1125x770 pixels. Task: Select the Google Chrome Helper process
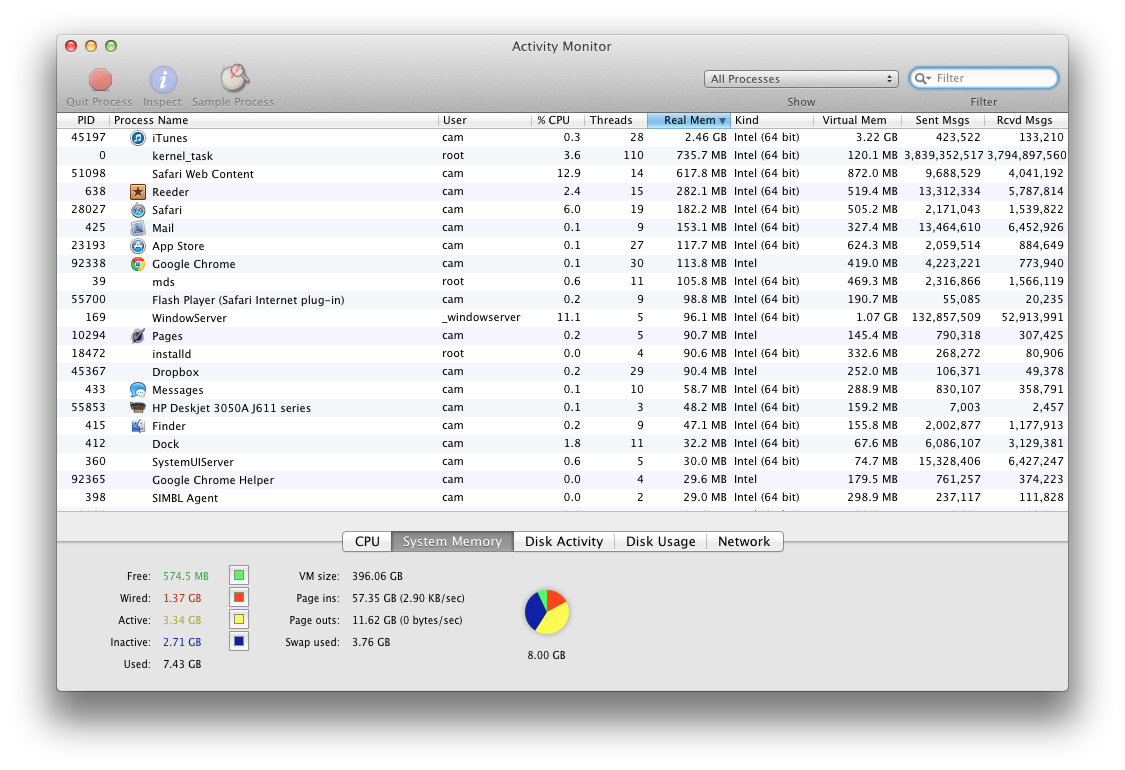tap(562, 479)
